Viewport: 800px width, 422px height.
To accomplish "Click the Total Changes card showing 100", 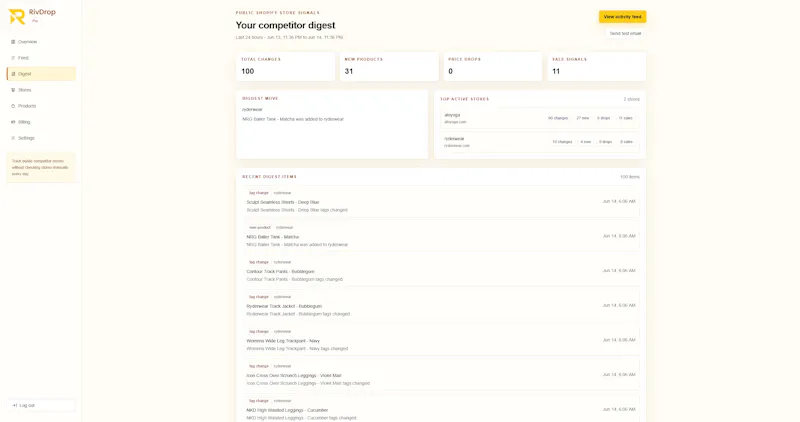I will click(x=285, y=66).
